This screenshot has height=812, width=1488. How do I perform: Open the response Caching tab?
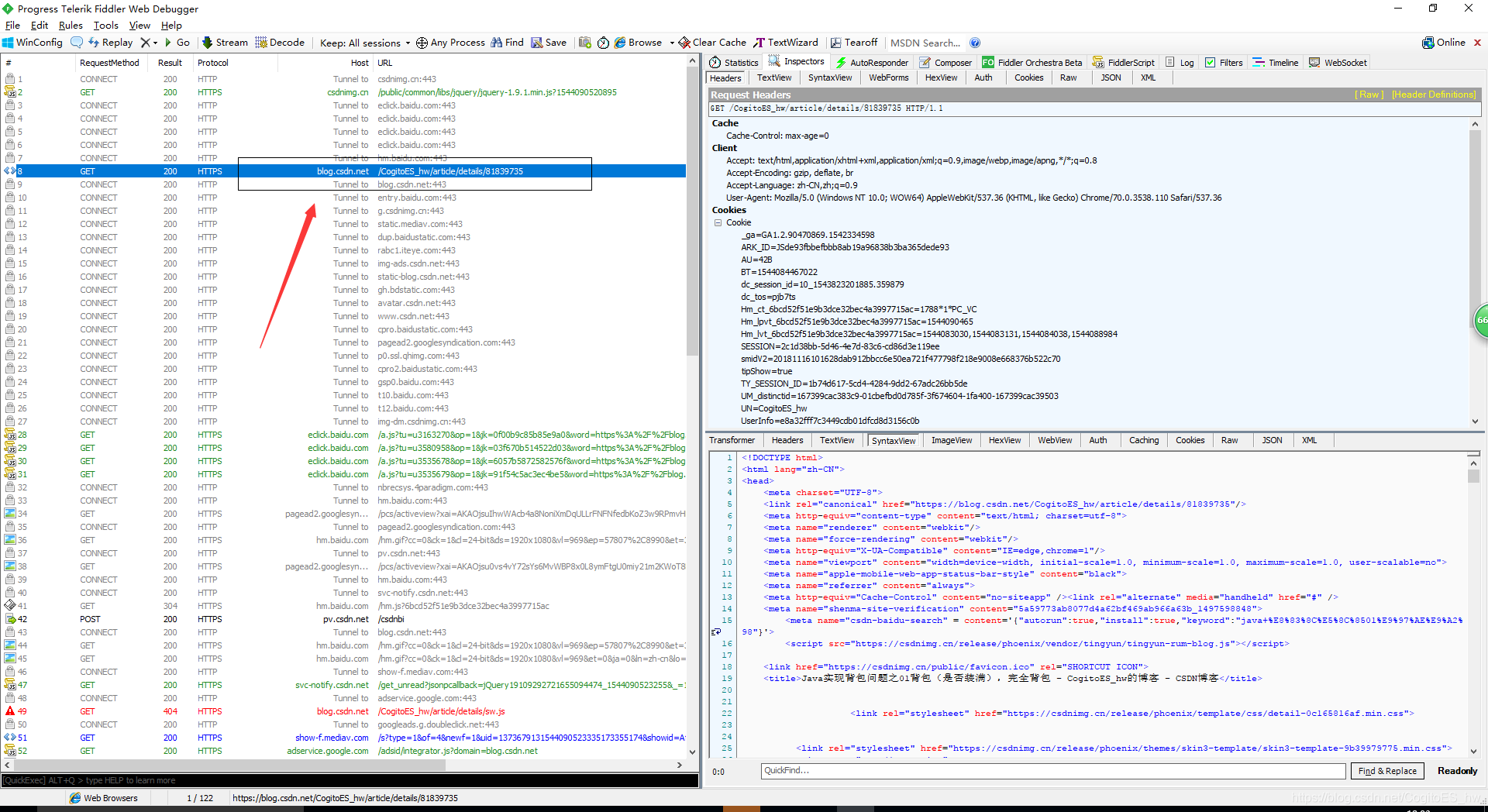pos(1143,440)
